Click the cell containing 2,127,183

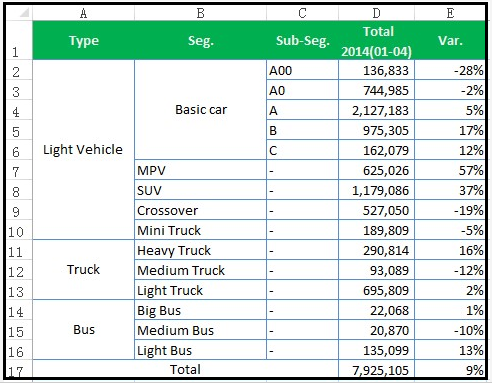tap(376, 110)
